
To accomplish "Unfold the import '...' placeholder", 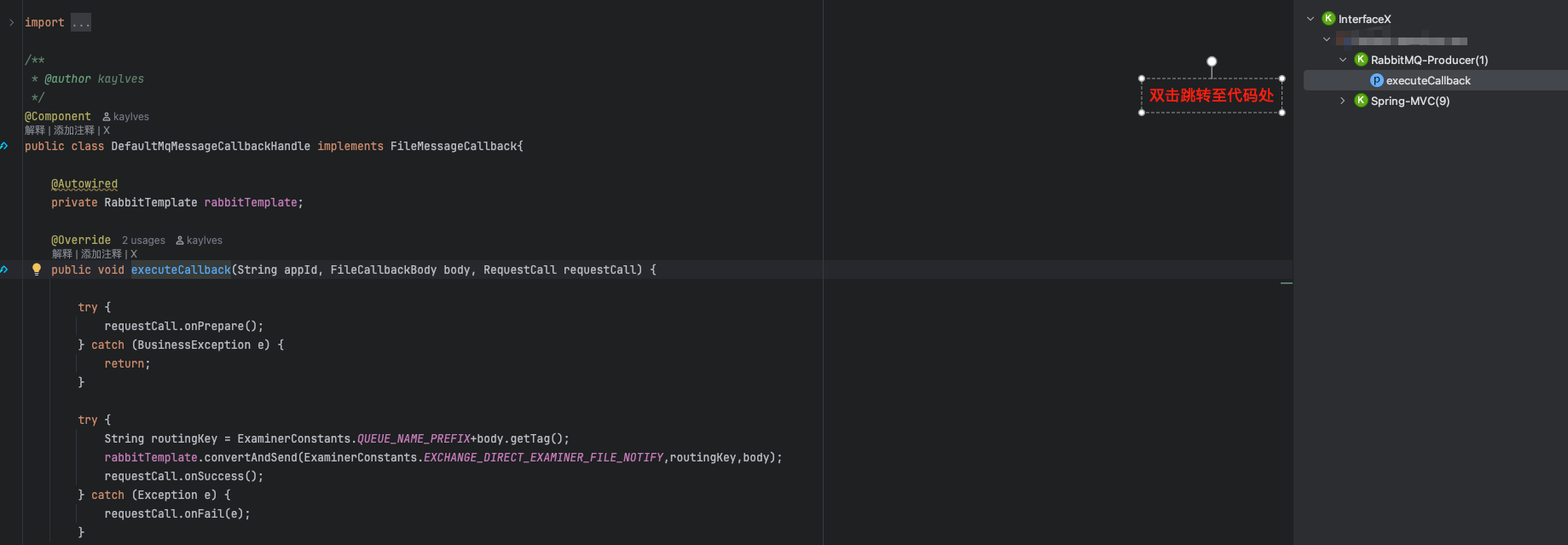I will [x=81, y=23].
